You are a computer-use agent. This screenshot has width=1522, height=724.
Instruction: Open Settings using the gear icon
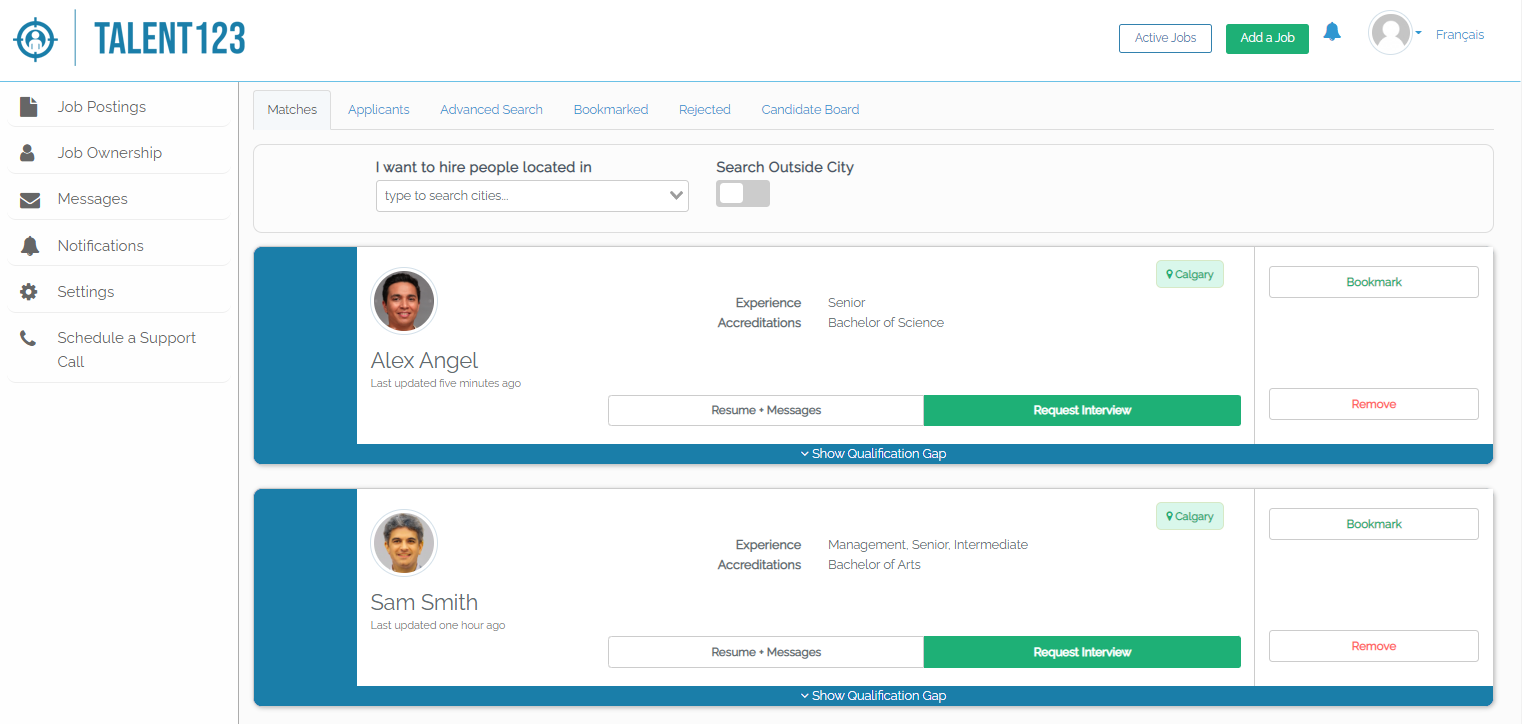28,290
